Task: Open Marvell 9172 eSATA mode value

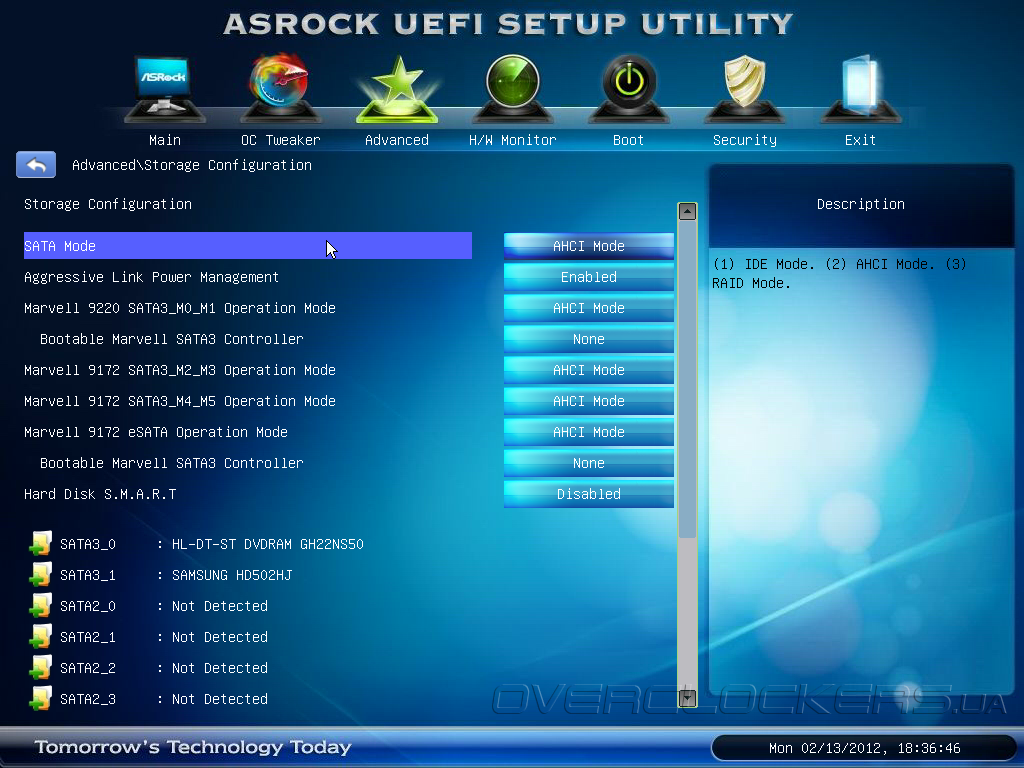Action: pos(588,432)
